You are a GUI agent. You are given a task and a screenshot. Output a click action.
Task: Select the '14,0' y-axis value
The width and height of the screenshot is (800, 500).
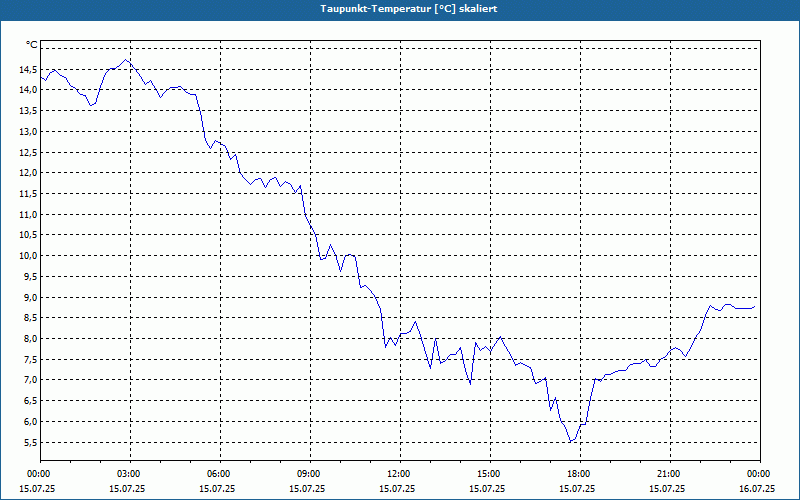point(29,90)
